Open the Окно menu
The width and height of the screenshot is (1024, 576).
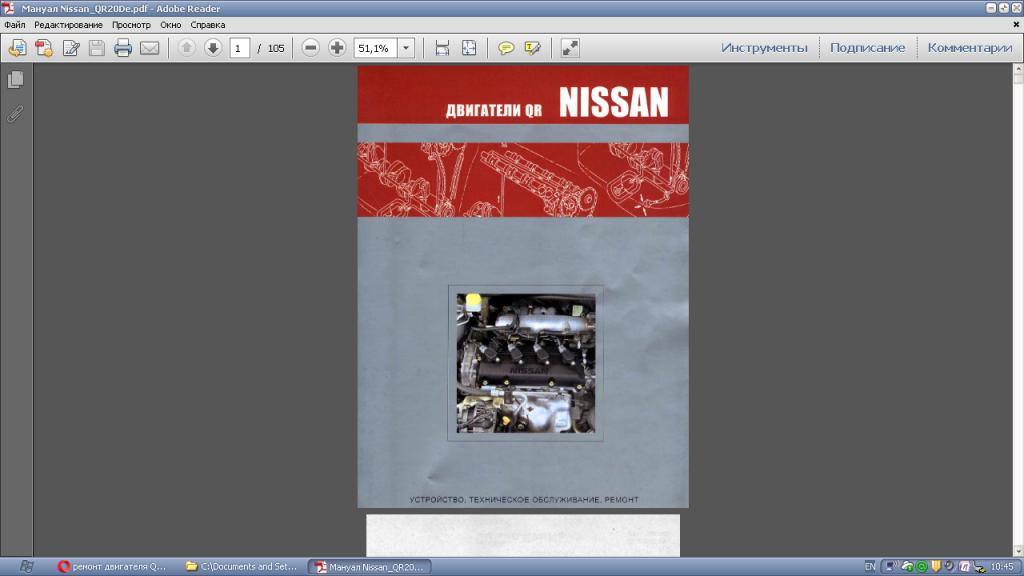click(x=170, y=25)
